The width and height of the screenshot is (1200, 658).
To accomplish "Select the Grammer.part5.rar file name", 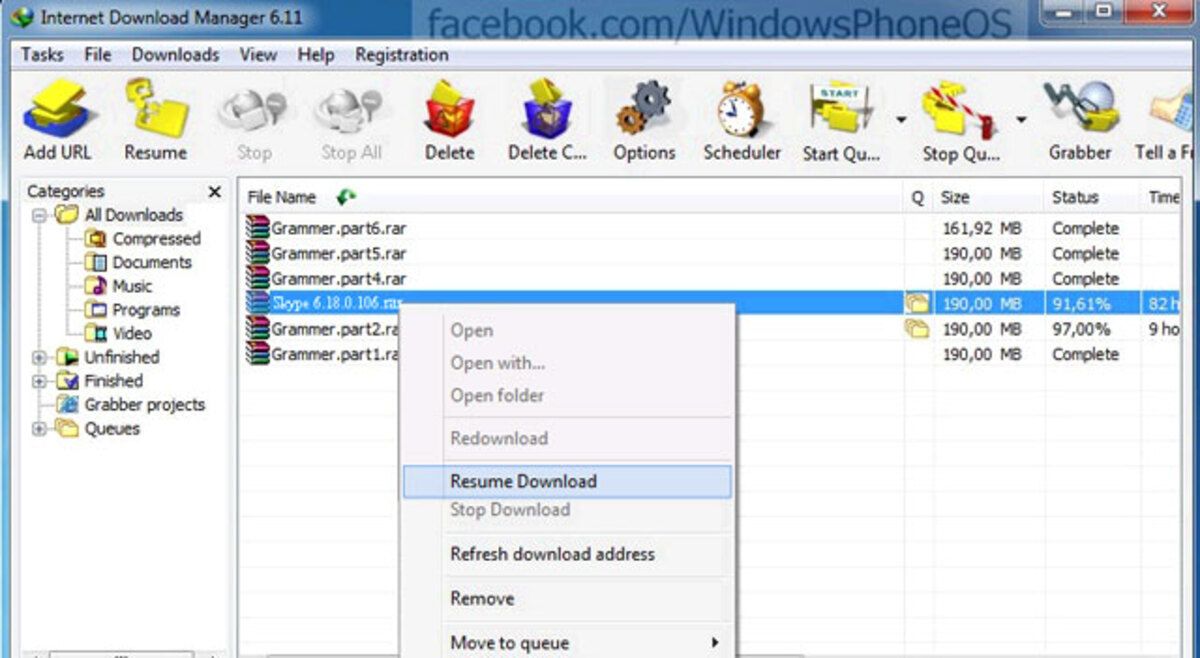I will 339,253.
